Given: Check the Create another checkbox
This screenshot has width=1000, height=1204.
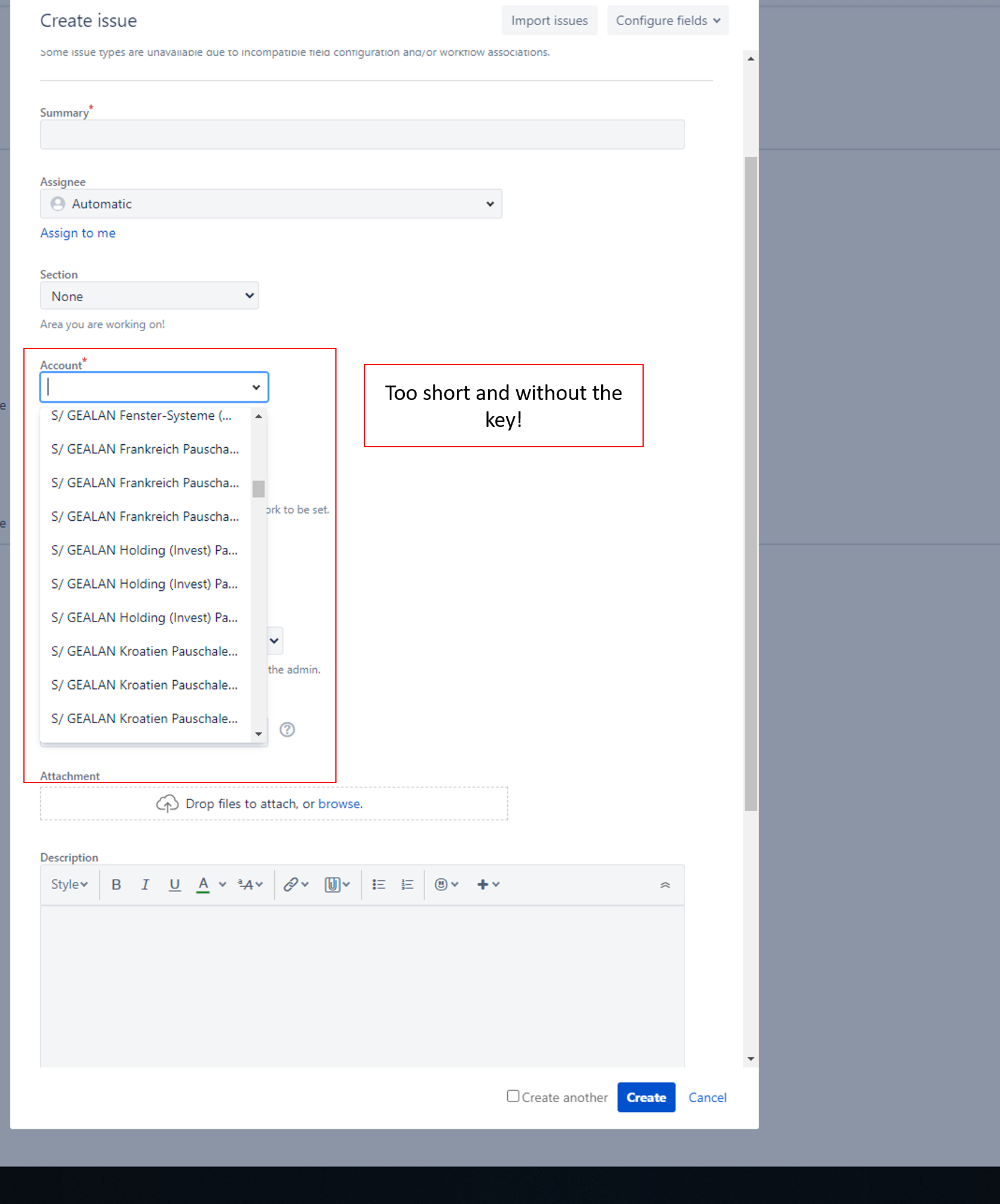Looking at the screenshot, I should pyautogui.click(x=513, y=1096).
